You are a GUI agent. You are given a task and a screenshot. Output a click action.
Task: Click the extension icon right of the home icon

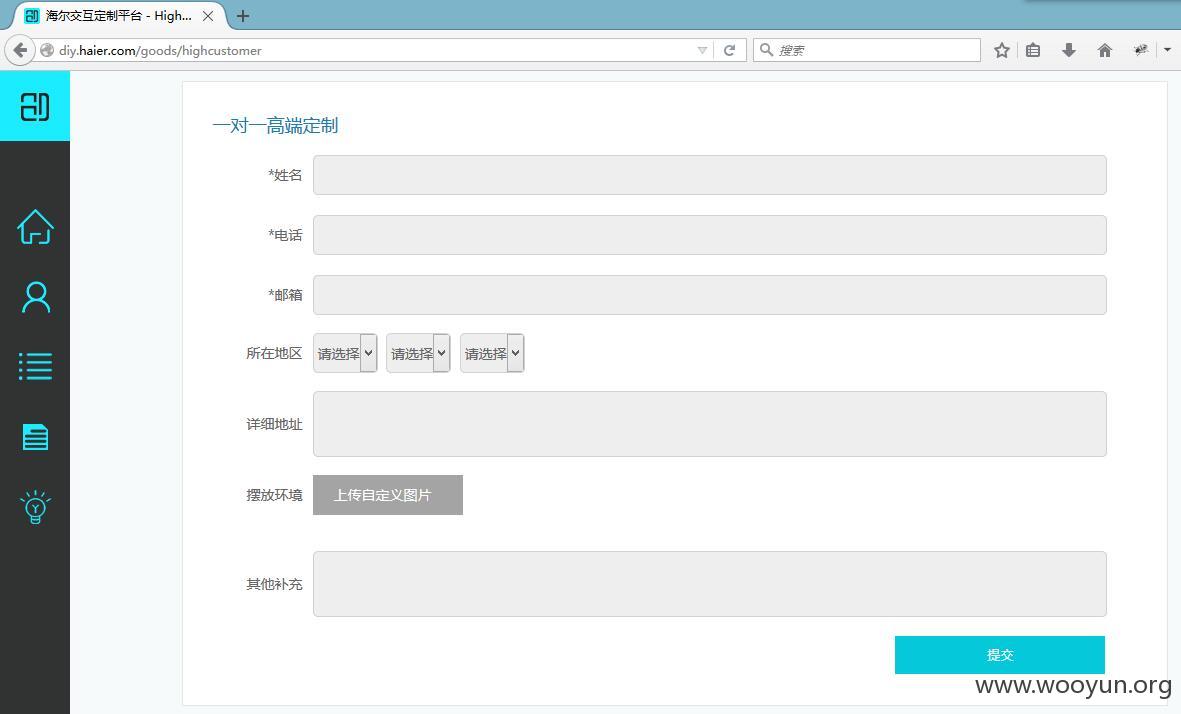pyautogui.click(x=1140, y=50)
